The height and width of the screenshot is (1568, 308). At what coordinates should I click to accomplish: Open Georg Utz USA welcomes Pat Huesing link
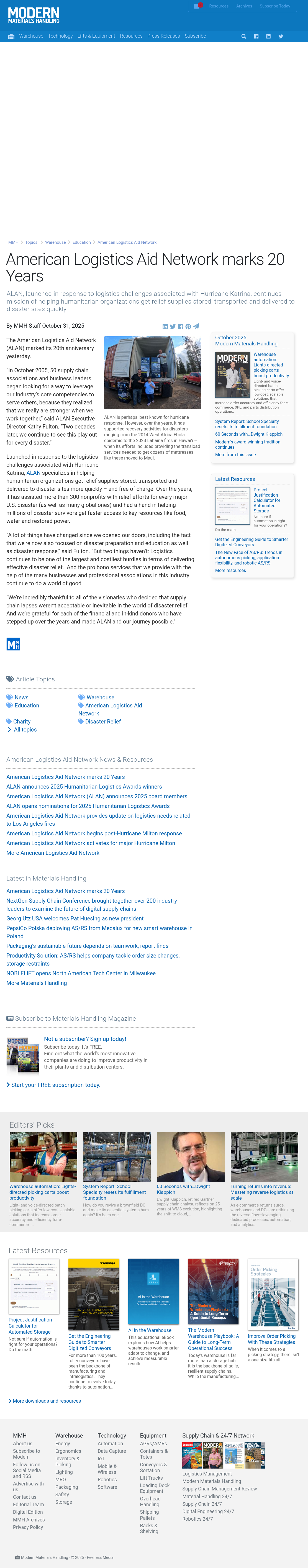(x=75, y=918)
